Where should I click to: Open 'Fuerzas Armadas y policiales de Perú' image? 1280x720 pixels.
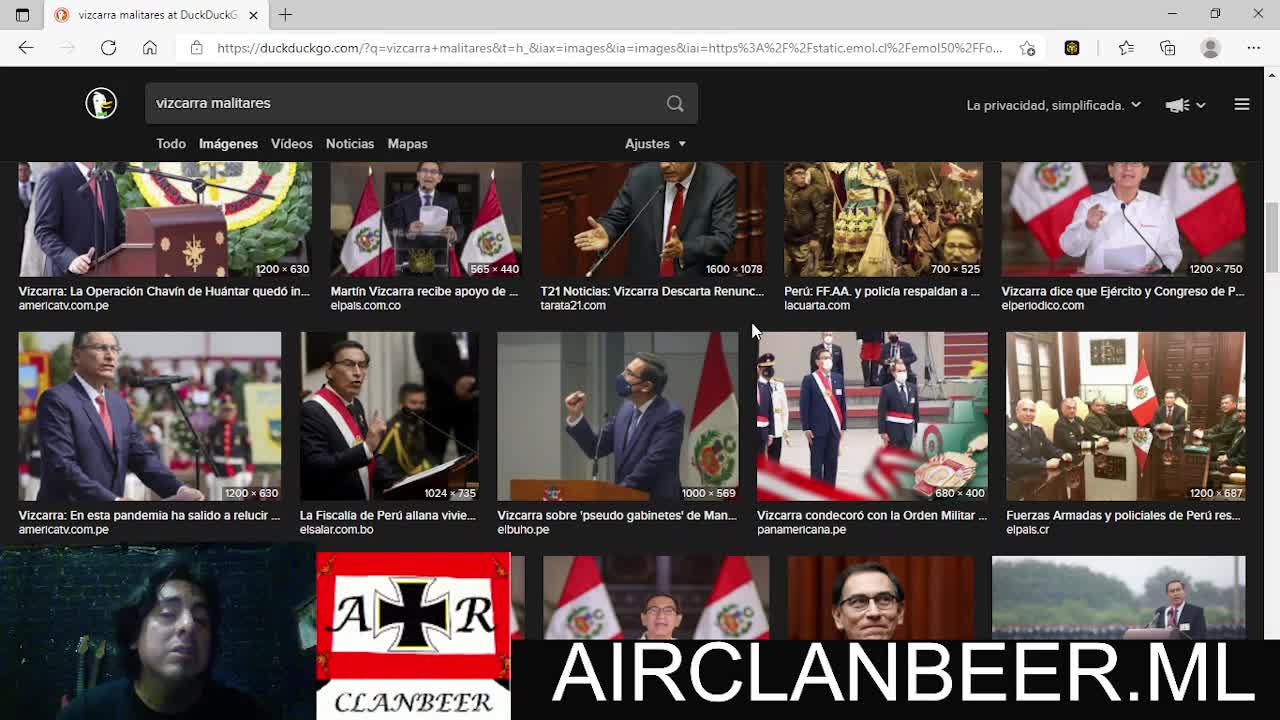coord(1126,416)
